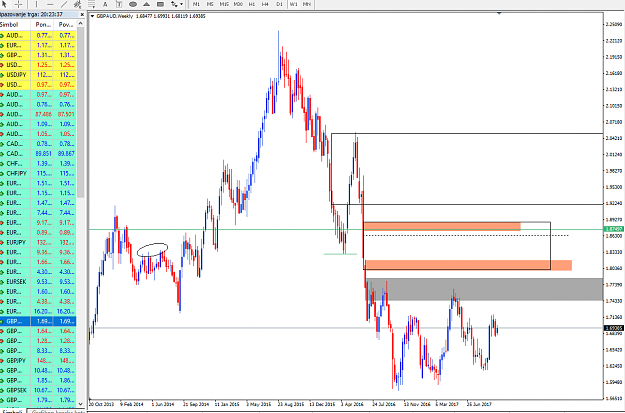Open the Simboli tab

pos(12,411)
